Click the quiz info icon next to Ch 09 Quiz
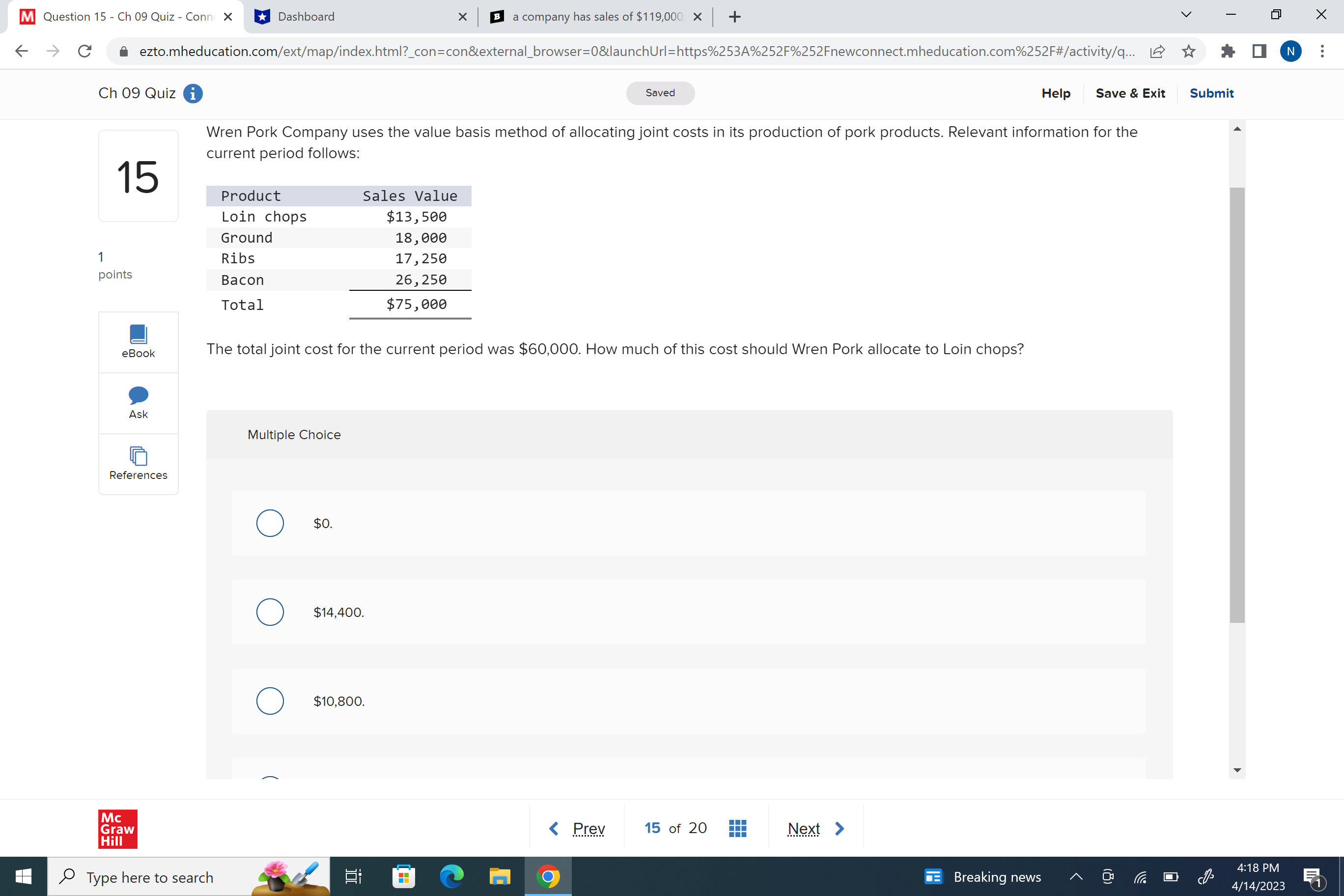This screenshot has height=896, width=1344. pos(193,93)
